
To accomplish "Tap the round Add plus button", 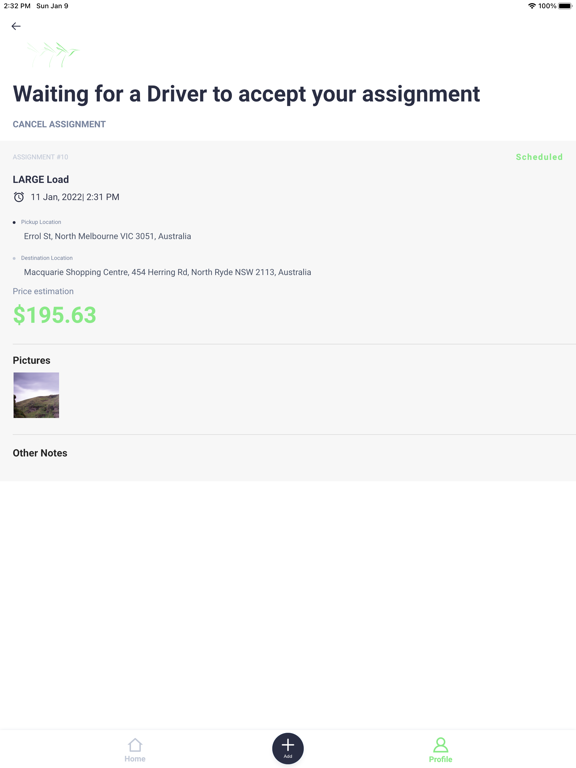I will click(x=288, y=748).
